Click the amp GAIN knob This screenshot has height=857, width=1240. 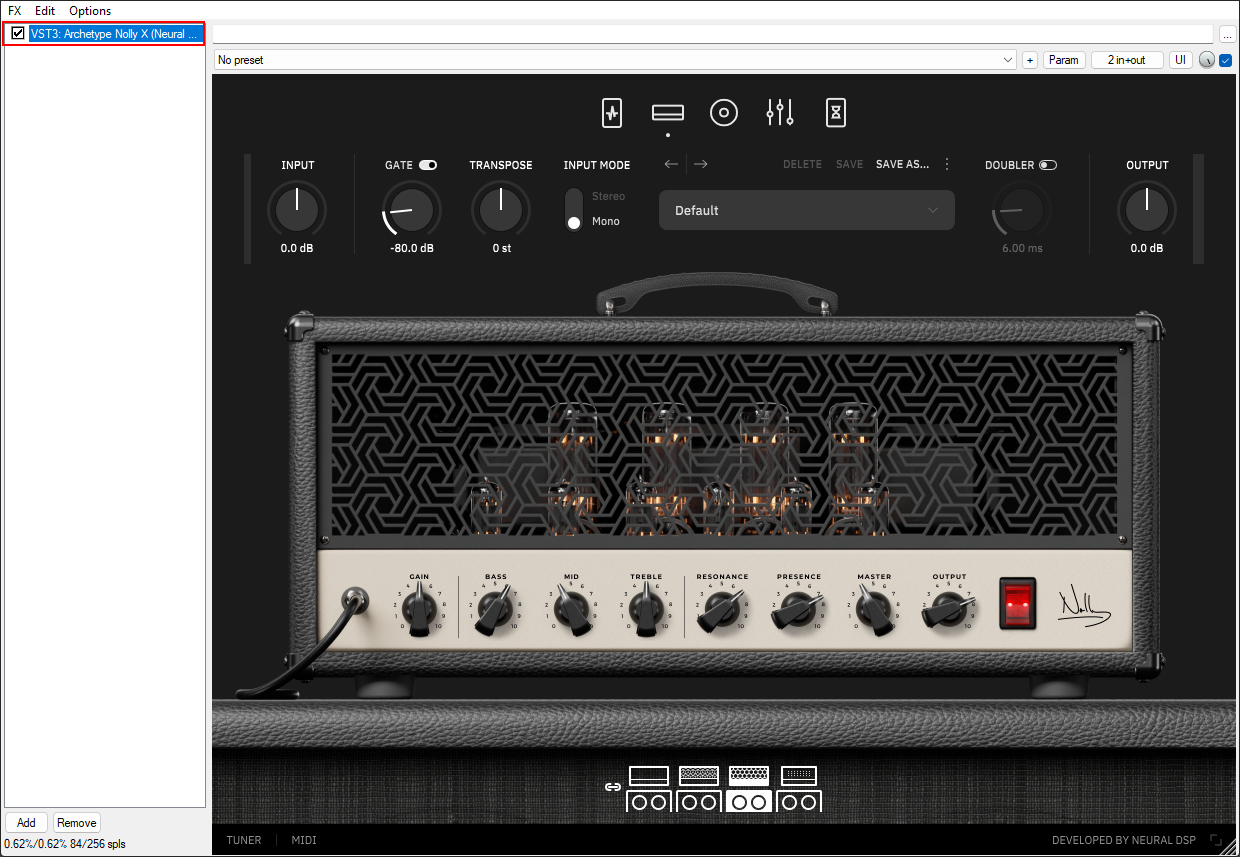[x=419, y=608]
